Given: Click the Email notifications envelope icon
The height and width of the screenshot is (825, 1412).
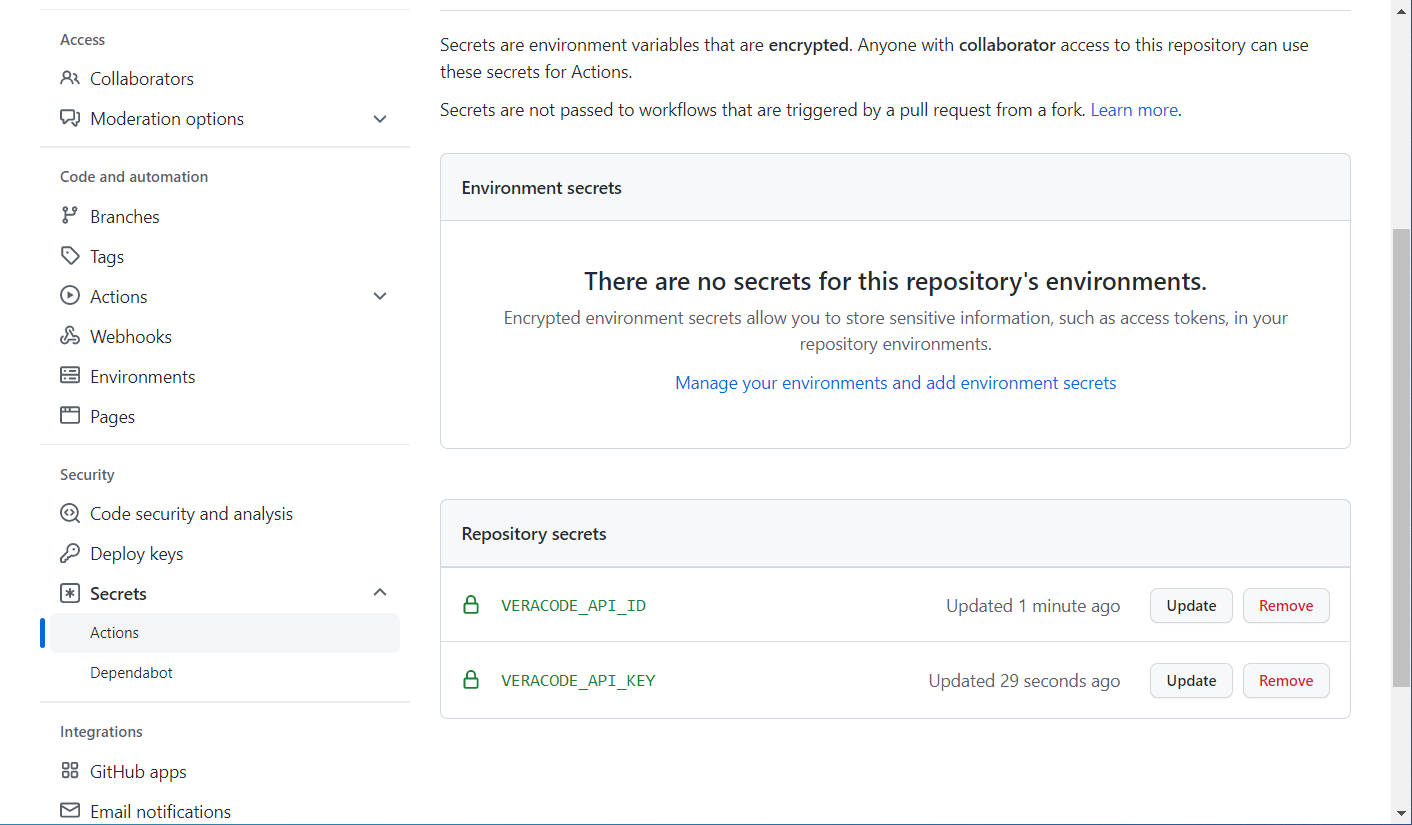Looking at the screenshot, I should (x=70, y=811).
